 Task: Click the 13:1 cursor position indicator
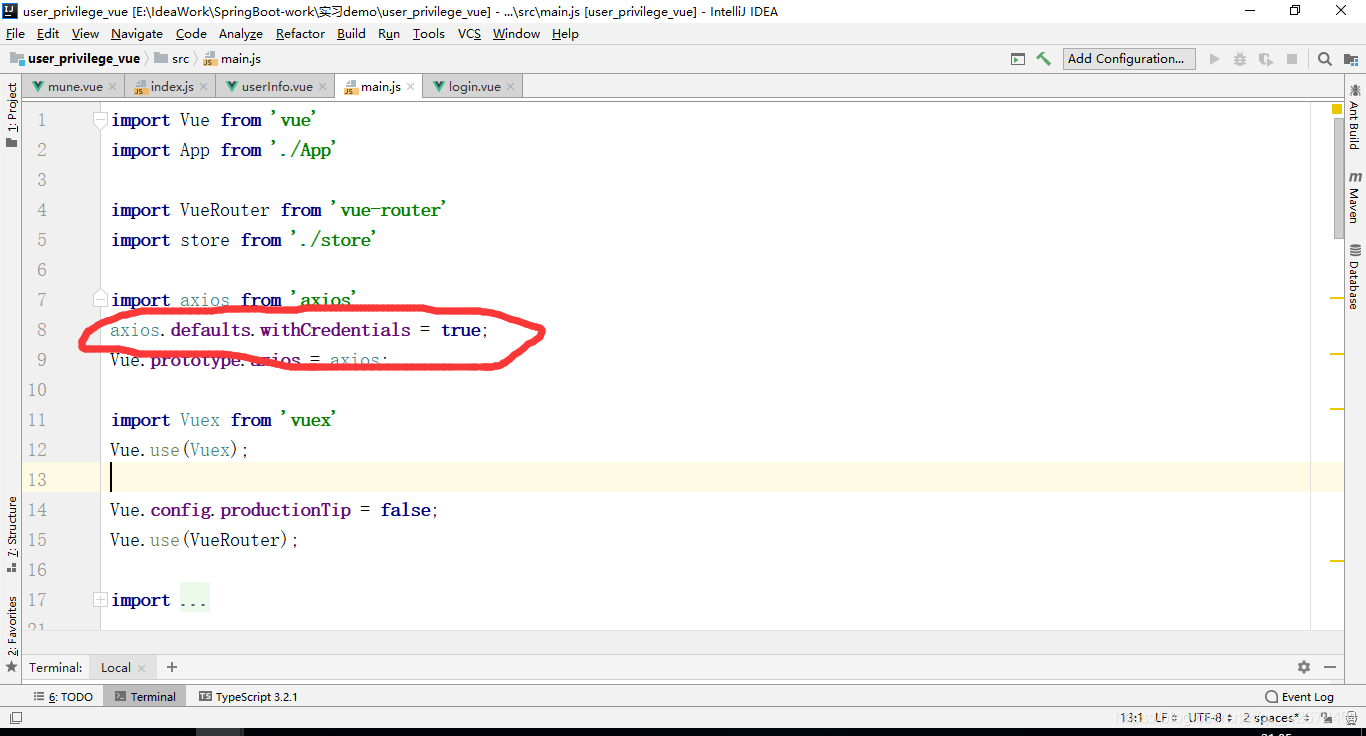point(1131,718)
